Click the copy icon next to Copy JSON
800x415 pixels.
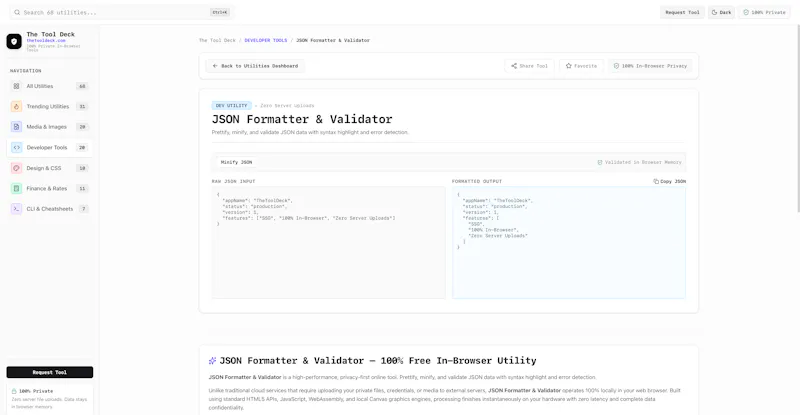656,181
